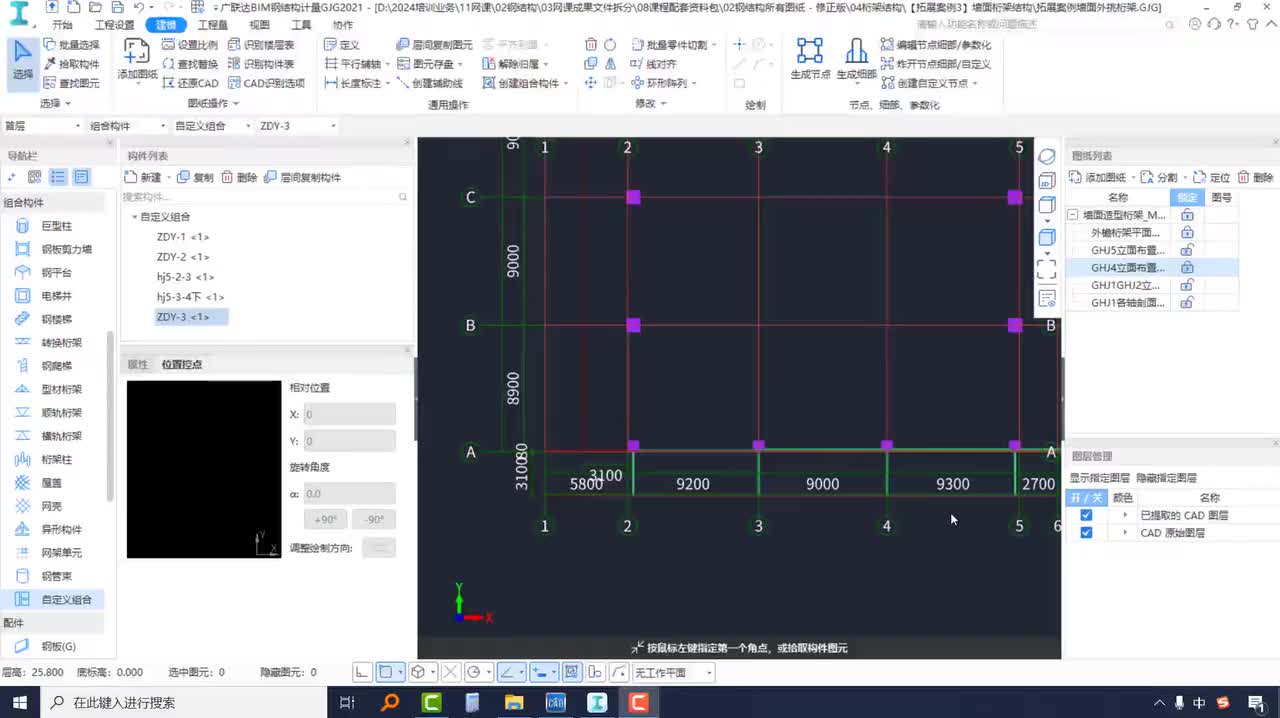Click 拾取构件 pick component tool
Viewport: 1280px width, 718px height.
coord(71,64)
